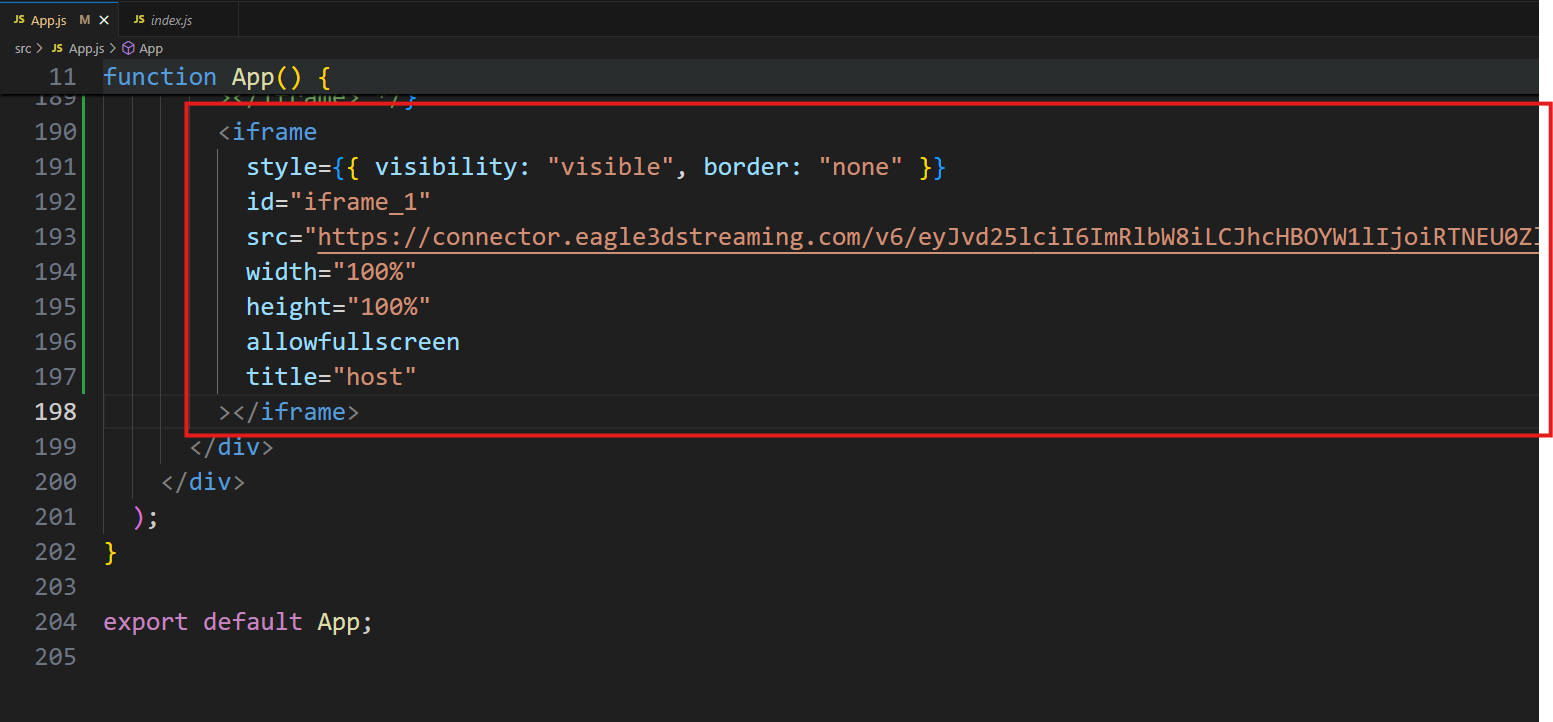Click the chevron between src and App.js

(39, 48)
